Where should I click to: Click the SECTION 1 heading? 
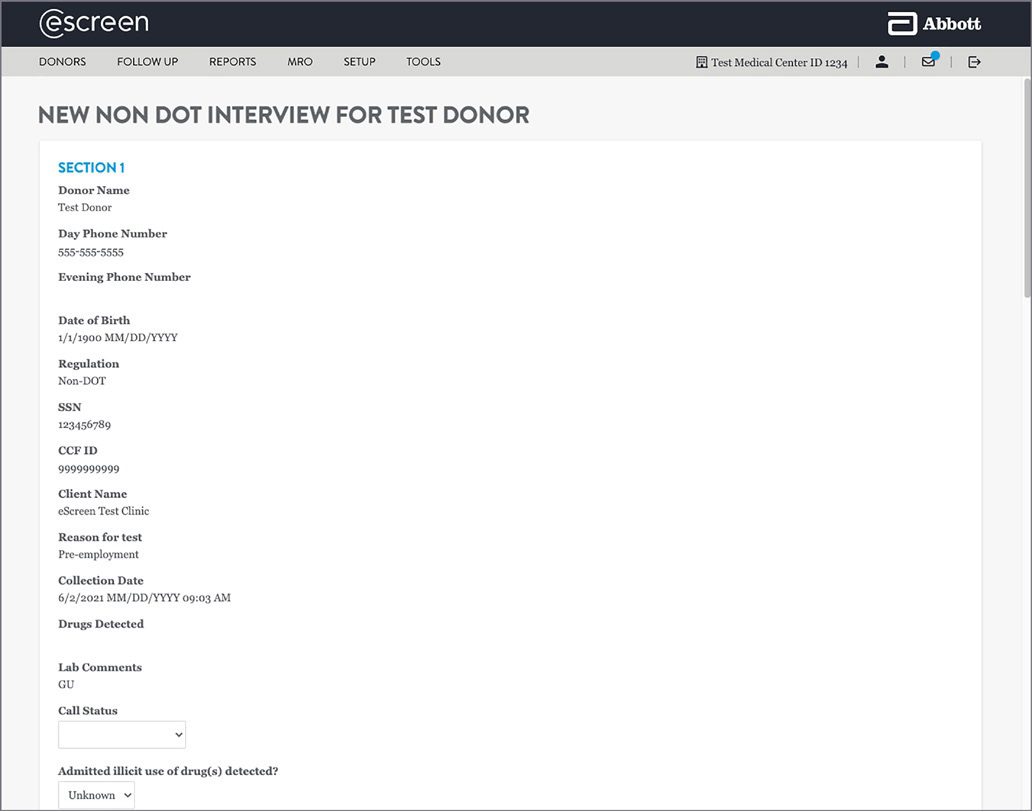coord(91,168)
